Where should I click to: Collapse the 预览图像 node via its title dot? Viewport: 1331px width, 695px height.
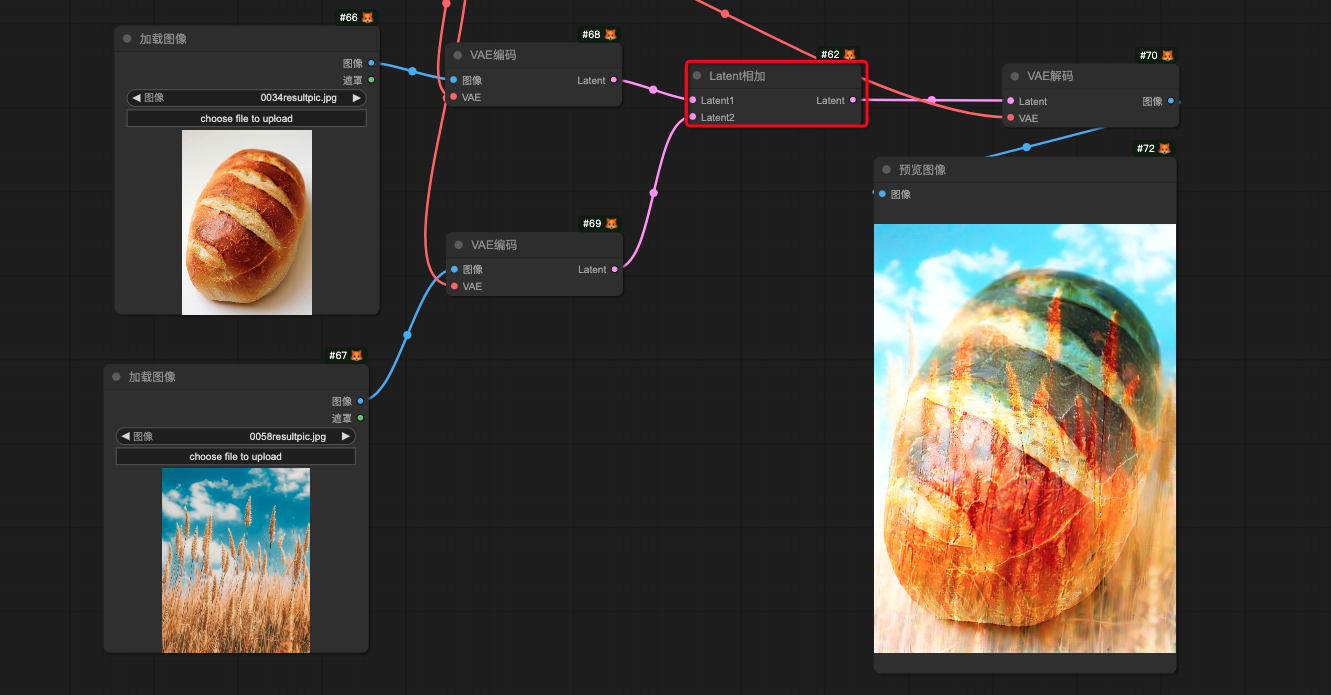coord(886,170)
